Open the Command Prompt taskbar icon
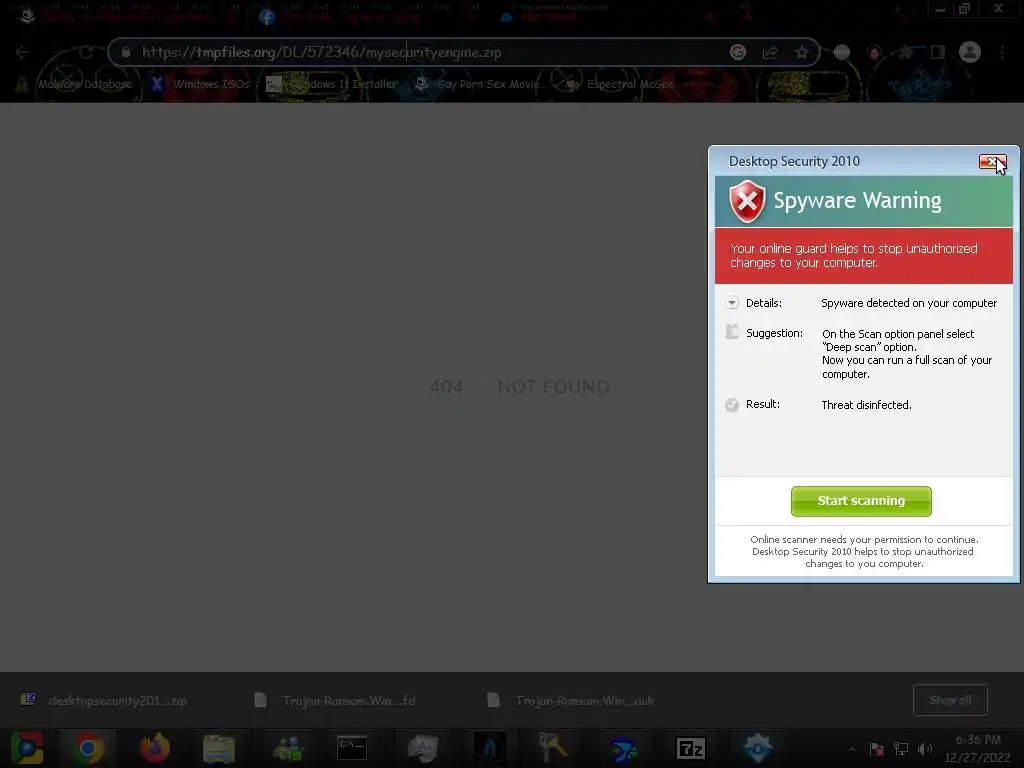1024x768 pixels. [x=352, y=748]
